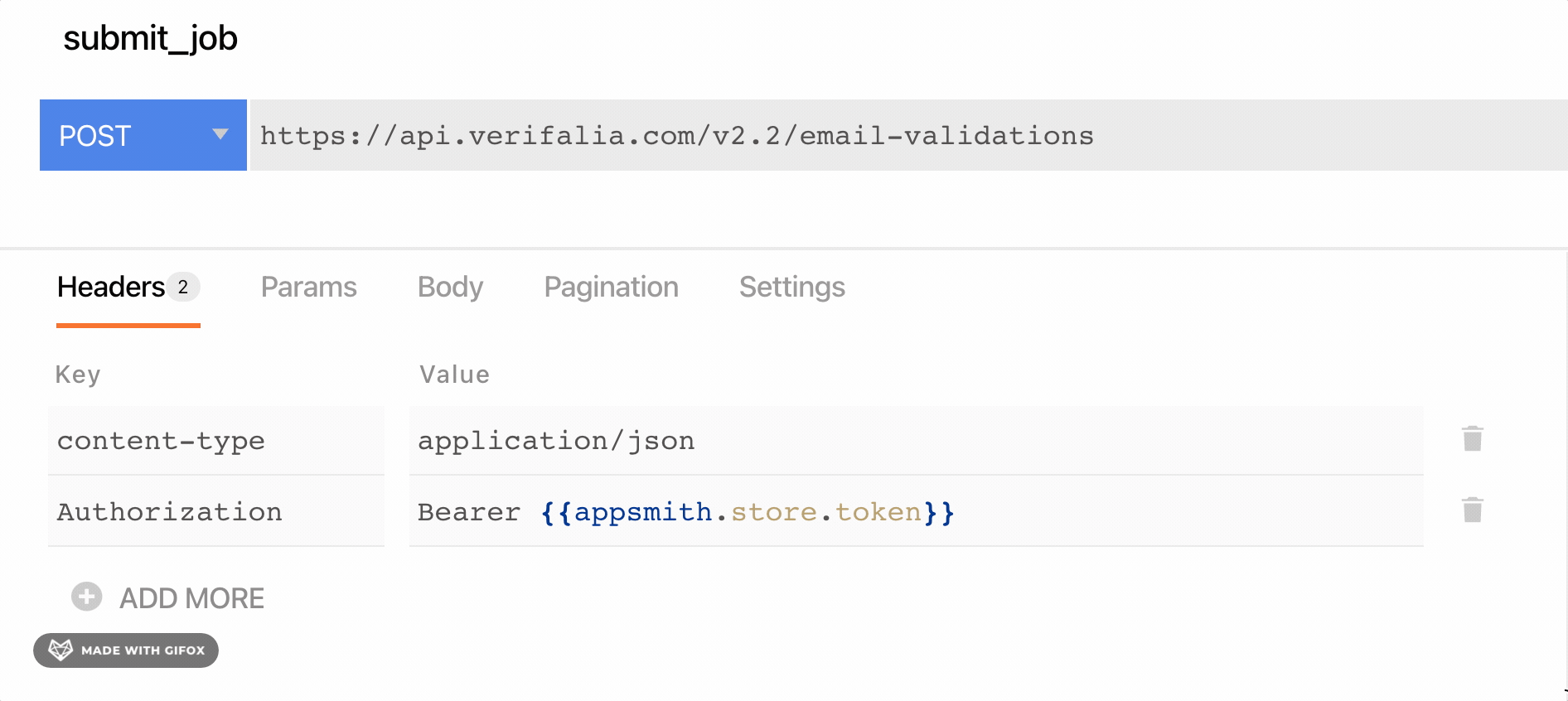Go to the Pagination tab

point(611,288)
